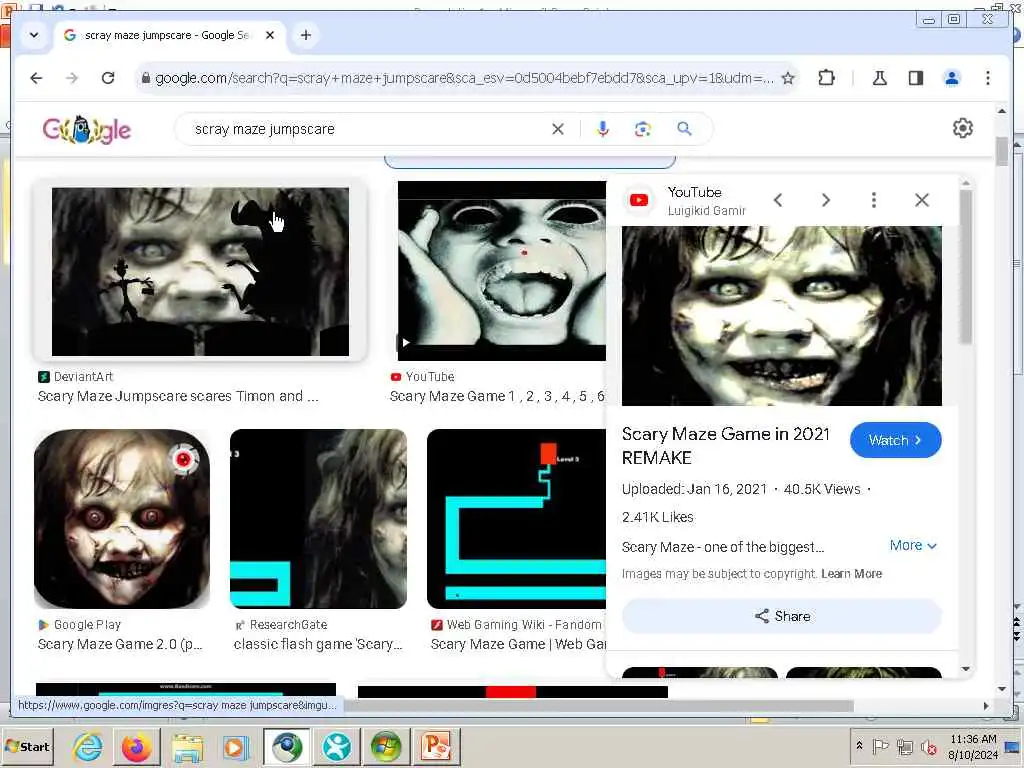Open Google quick settings gear
Image resolution: width=1024 pixels, height=768 pixels.
[x=963, y=128]
